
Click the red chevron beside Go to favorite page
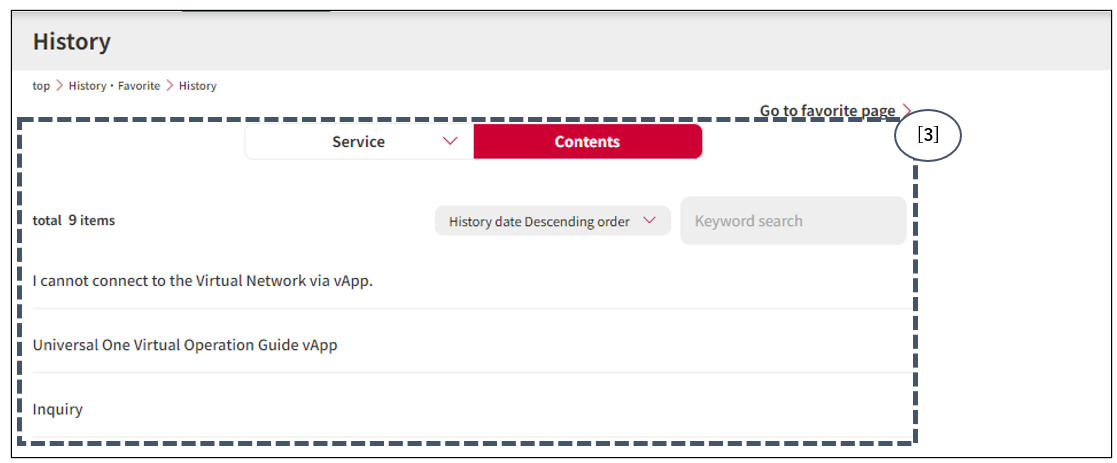point(906,110)
